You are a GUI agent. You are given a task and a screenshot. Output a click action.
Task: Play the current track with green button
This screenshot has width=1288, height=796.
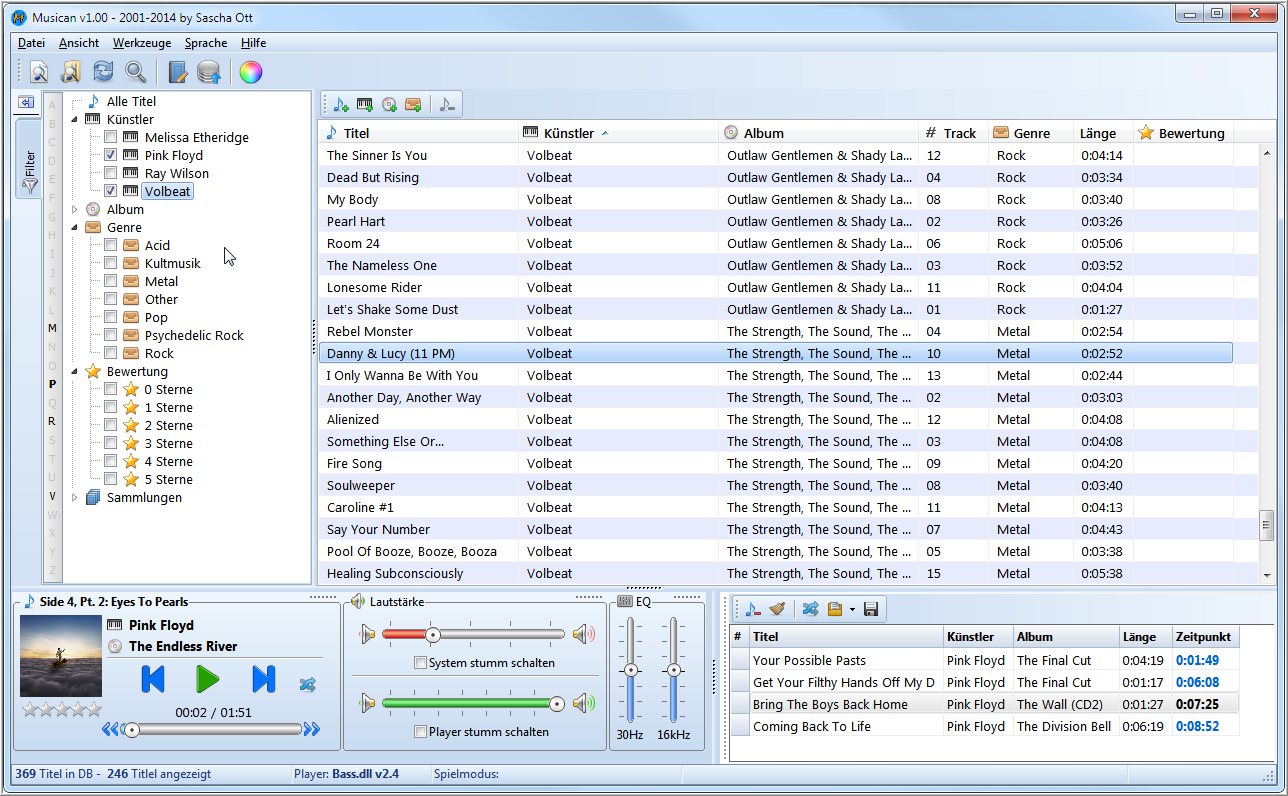tap(207, 680)
